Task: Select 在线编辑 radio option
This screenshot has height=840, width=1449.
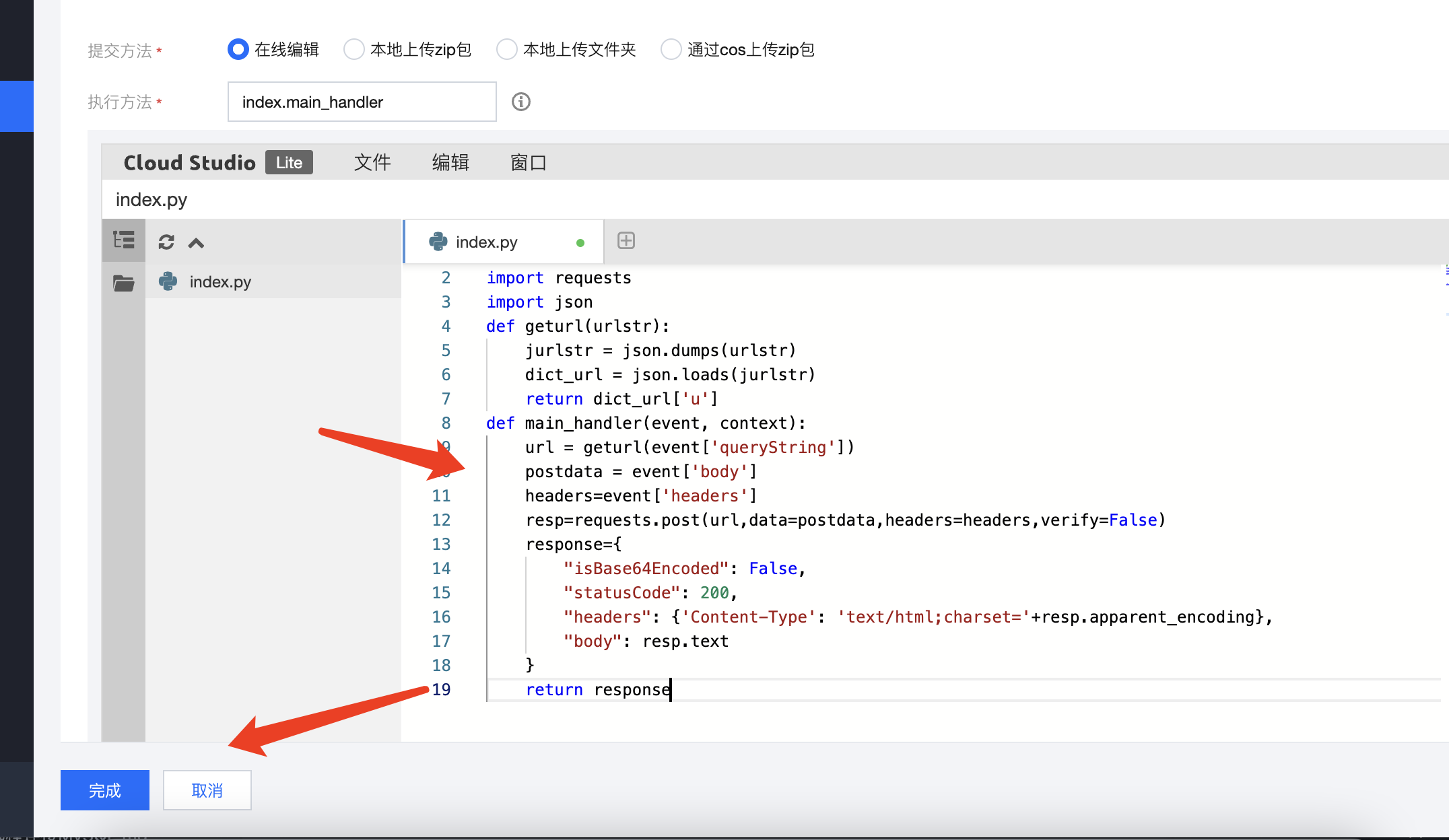Action: [x=238, y=49]
